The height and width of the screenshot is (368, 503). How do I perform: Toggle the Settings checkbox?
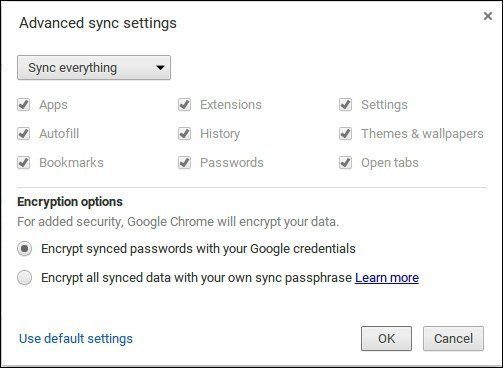tap(346, 105)
